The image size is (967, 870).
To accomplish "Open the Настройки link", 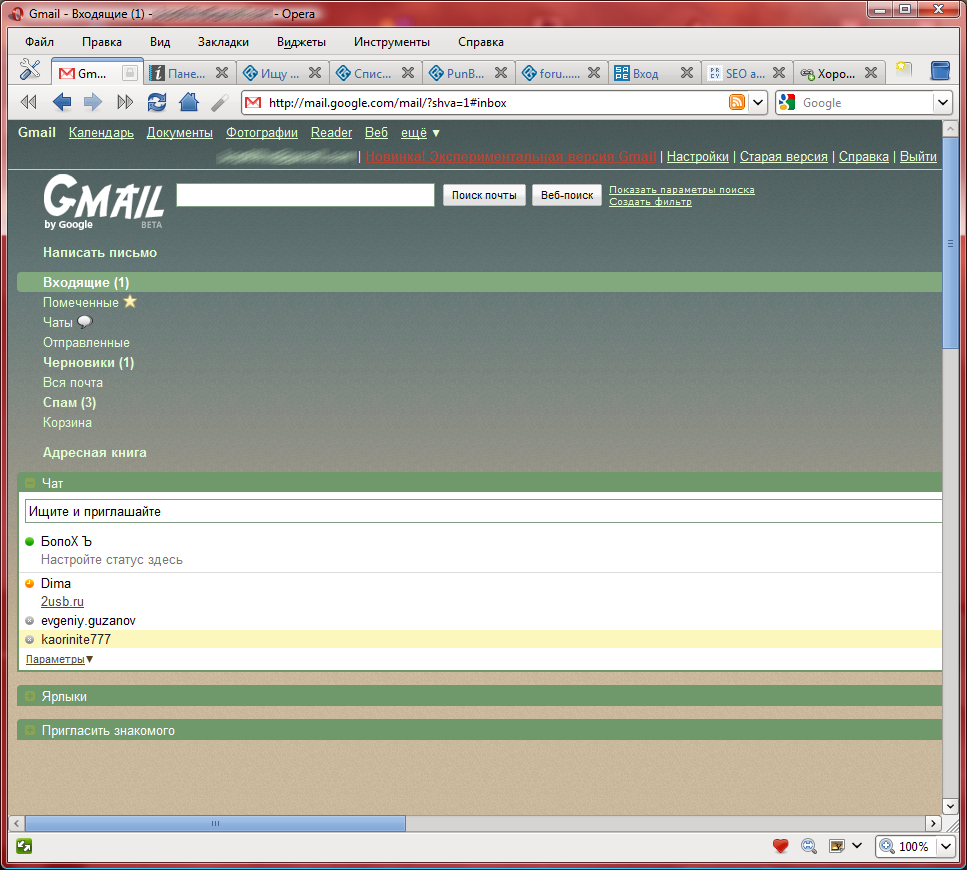I will pyautogui.click(x=697, y=157).
